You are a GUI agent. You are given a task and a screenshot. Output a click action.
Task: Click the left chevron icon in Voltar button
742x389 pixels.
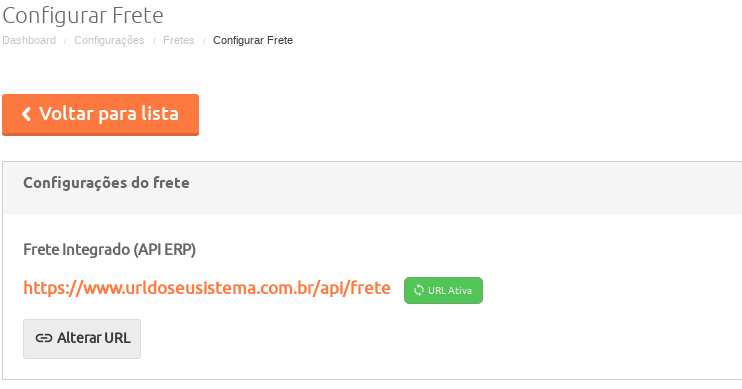(26, 114)
